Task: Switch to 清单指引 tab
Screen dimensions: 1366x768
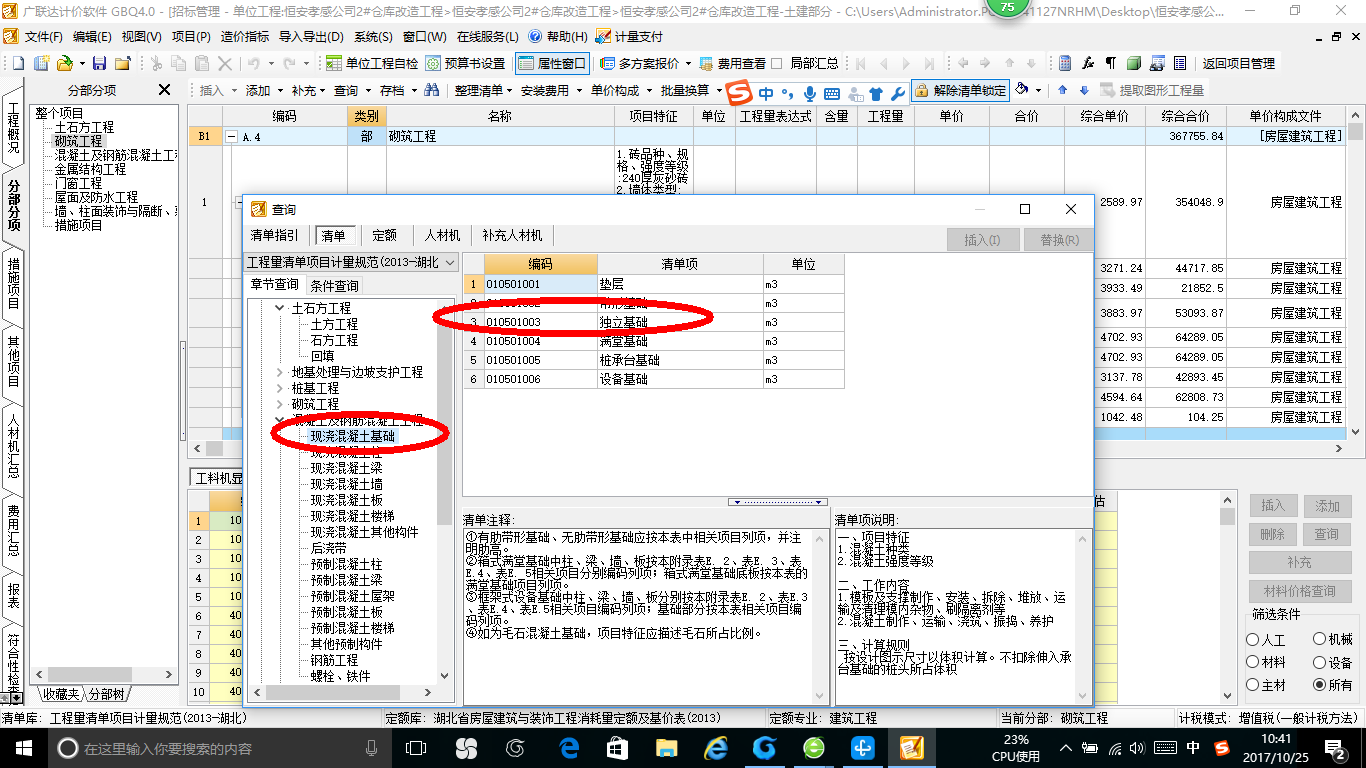Action: click(x=274, y=235)
